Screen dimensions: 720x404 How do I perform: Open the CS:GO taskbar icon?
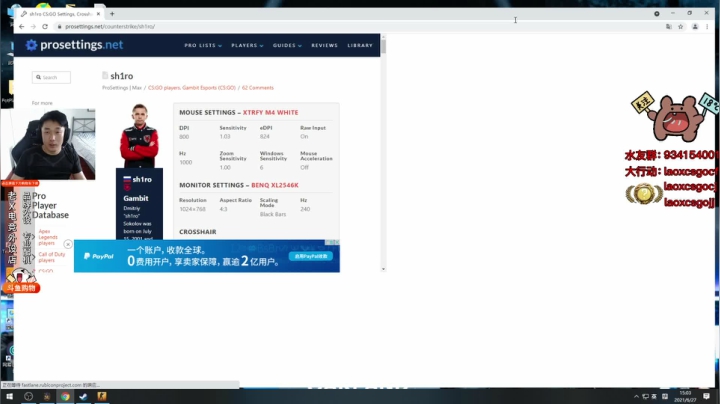point(101,396)
